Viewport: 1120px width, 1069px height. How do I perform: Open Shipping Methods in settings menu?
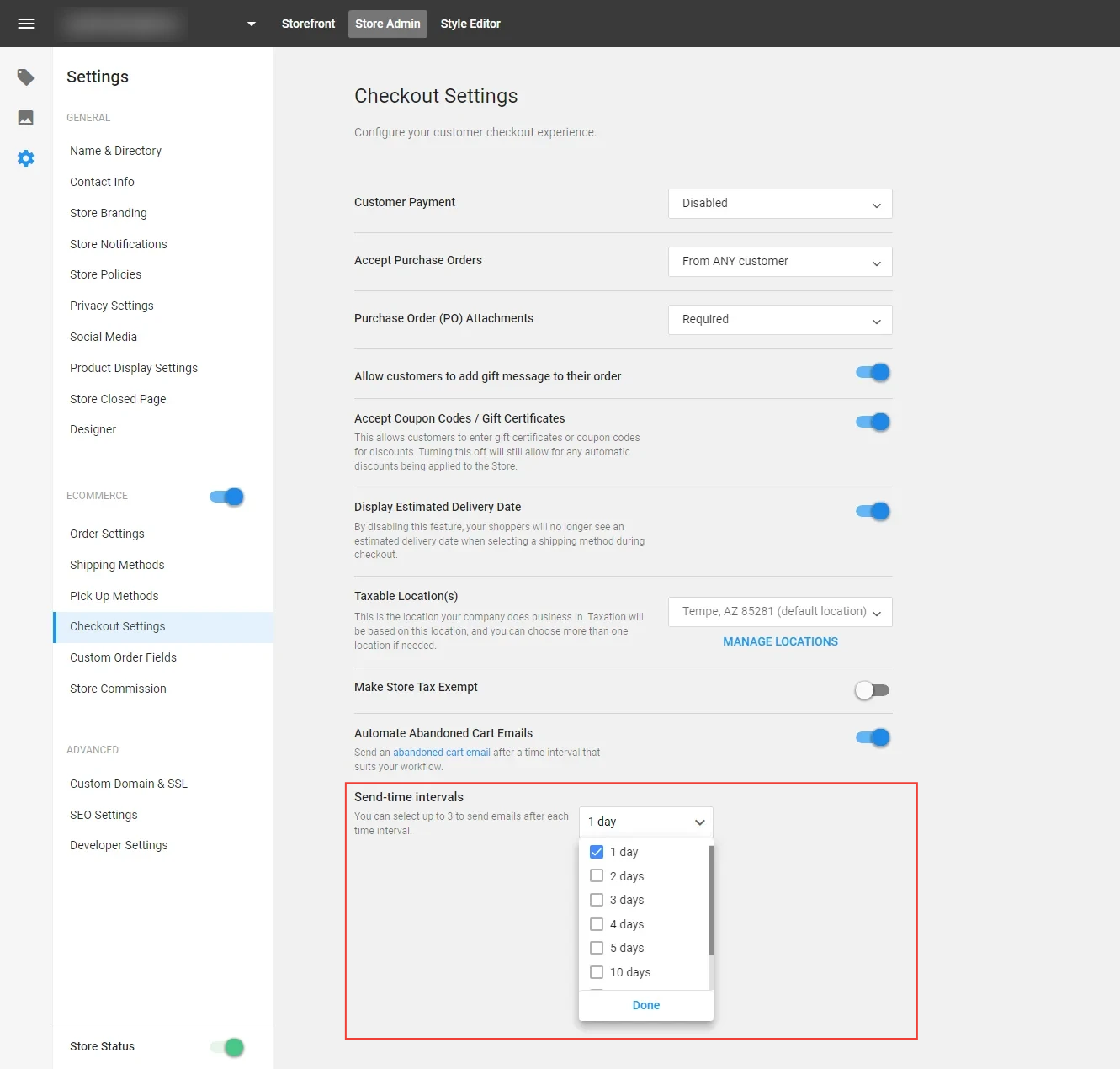(117, 565)
